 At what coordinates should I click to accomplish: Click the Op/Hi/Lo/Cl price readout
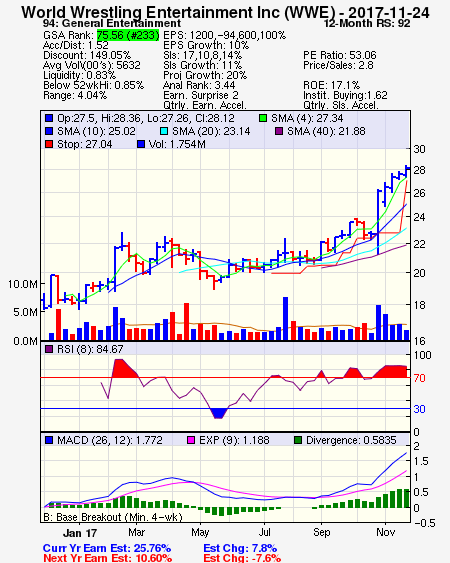(146, 118)
